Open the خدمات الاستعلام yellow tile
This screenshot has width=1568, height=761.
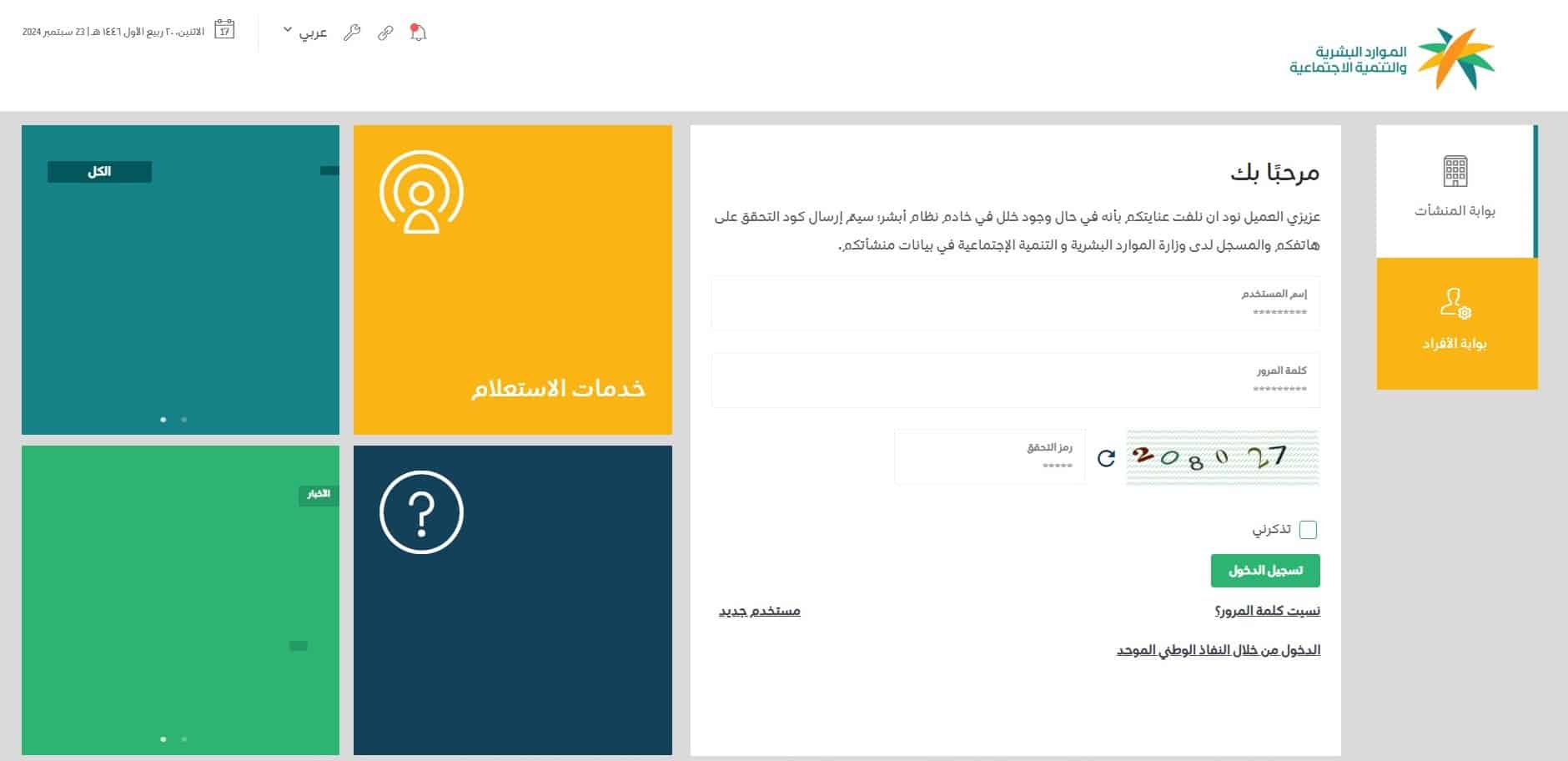point(513,280)
